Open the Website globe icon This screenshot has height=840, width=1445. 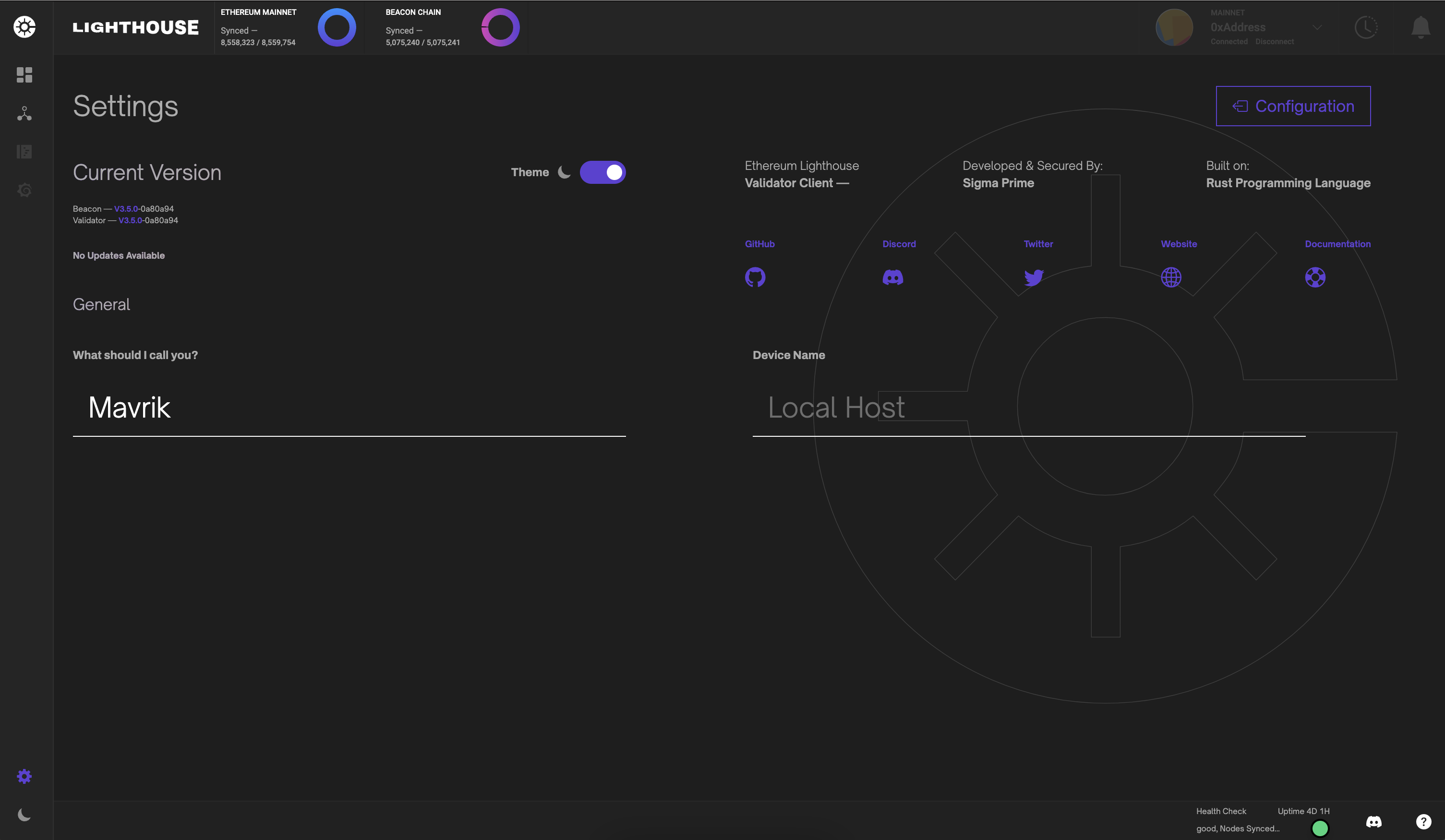tap(1171, 277)
